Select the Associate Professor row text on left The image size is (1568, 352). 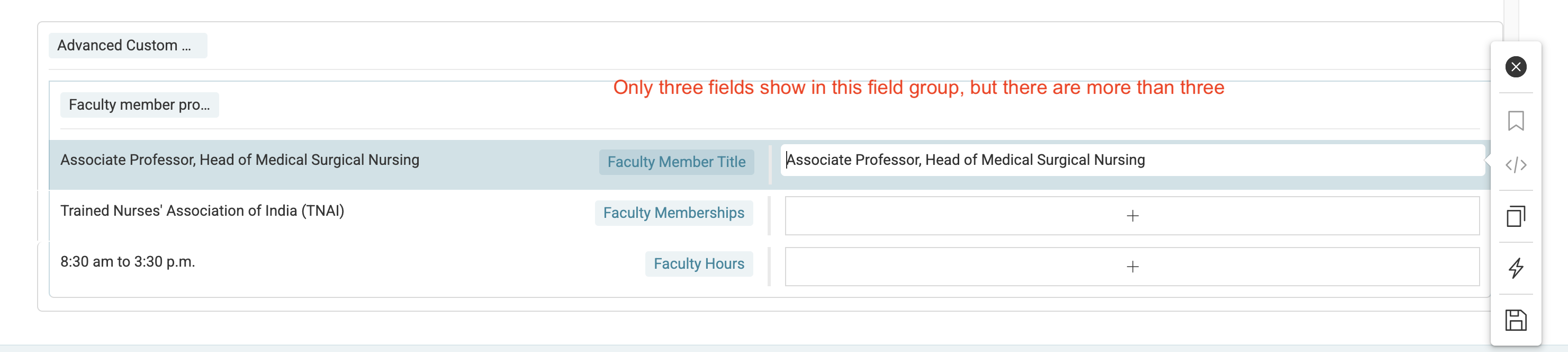[x=240, y=161]
